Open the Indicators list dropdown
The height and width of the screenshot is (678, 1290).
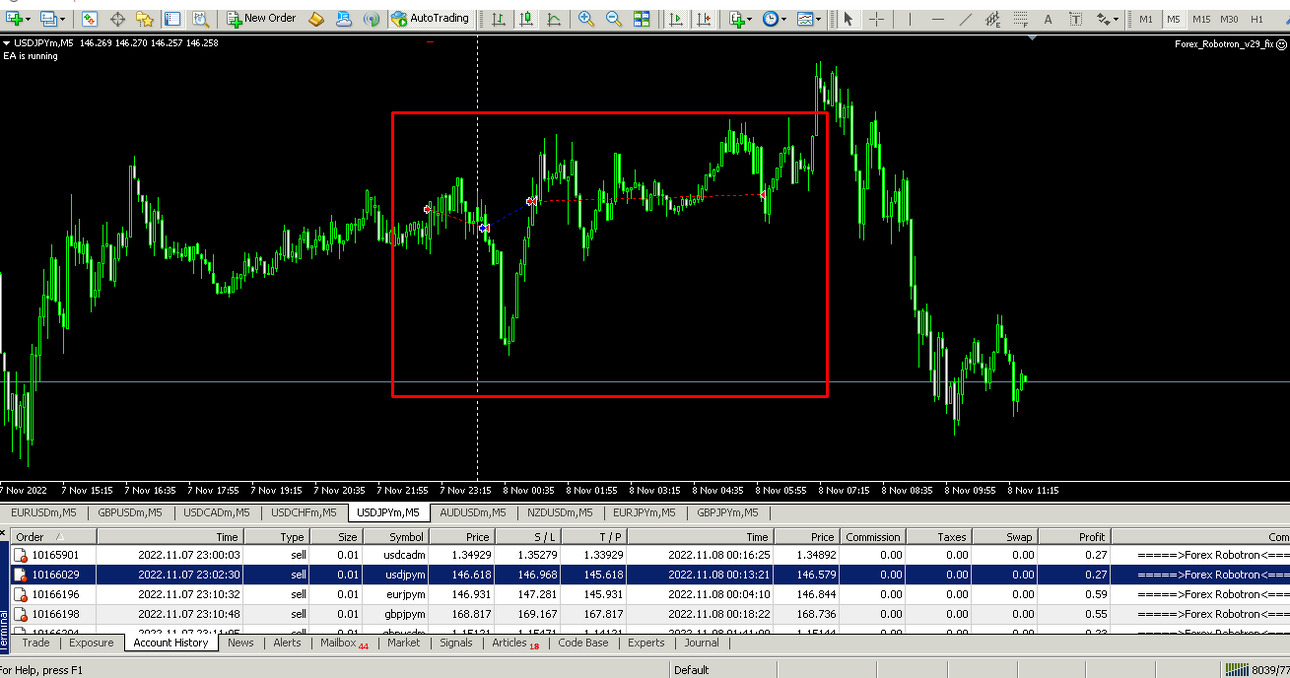[740, 19]
